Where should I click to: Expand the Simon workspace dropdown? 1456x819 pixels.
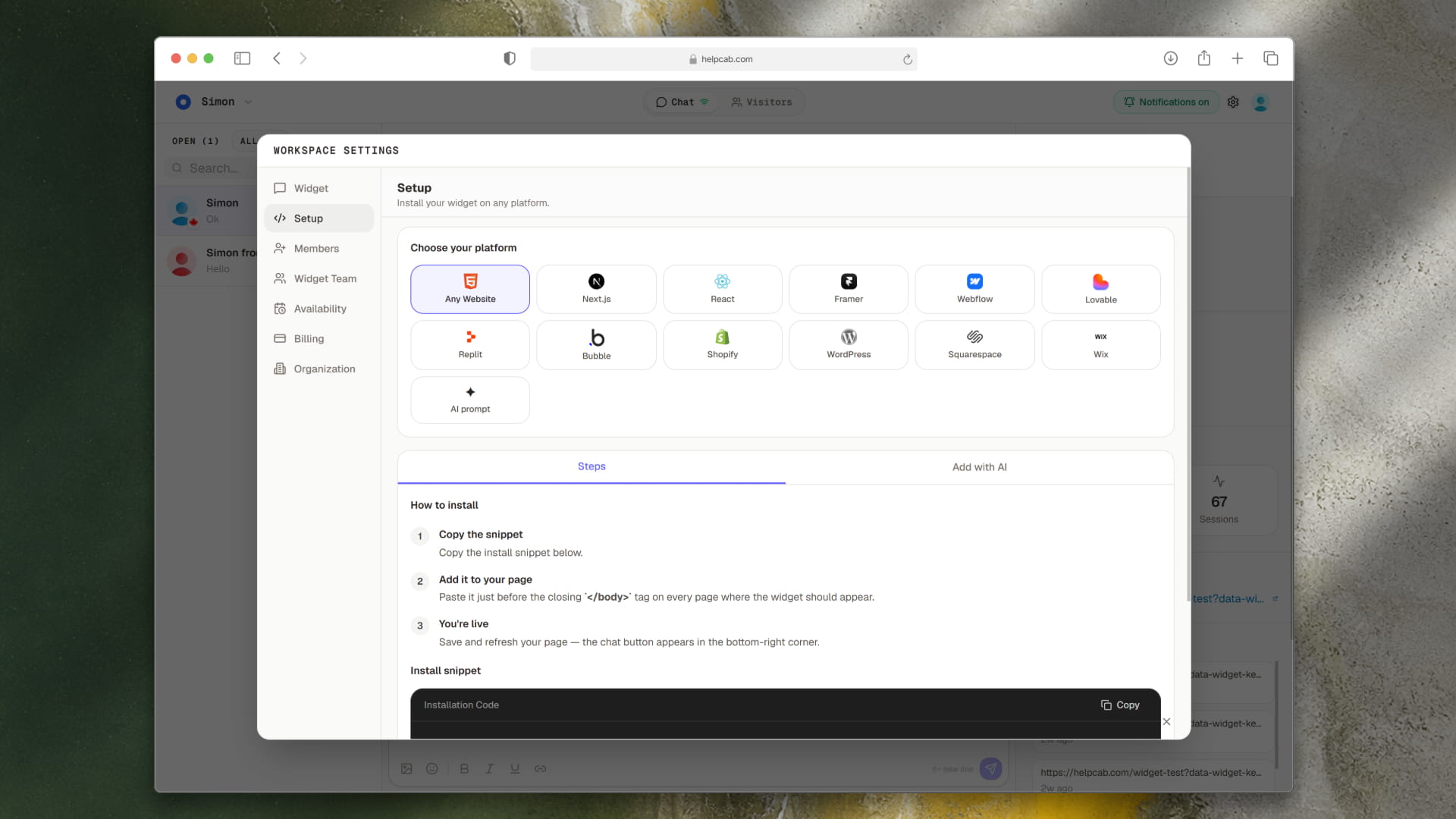click(215, 102)
